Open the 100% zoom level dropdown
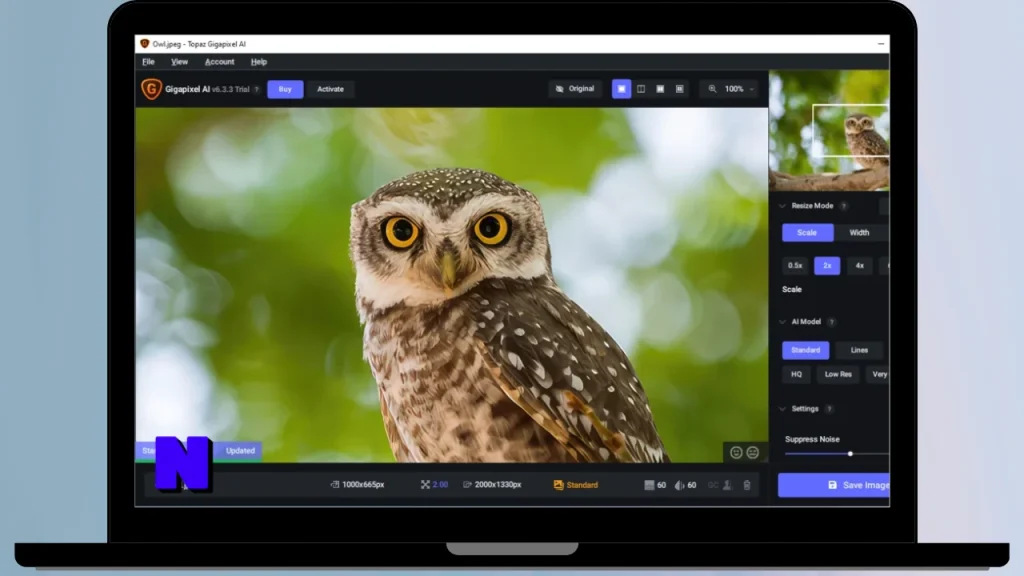 point(739,89)
